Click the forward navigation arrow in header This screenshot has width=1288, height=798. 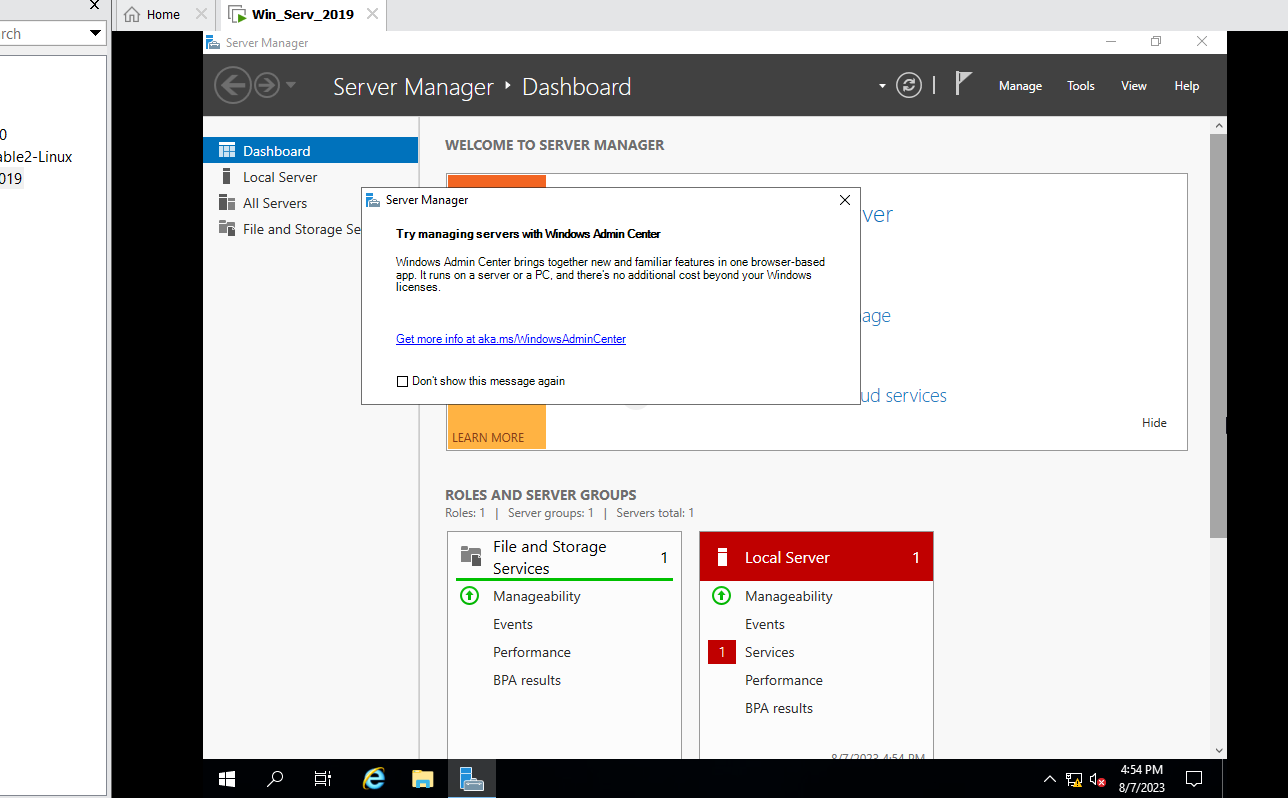tap(266, 85)
